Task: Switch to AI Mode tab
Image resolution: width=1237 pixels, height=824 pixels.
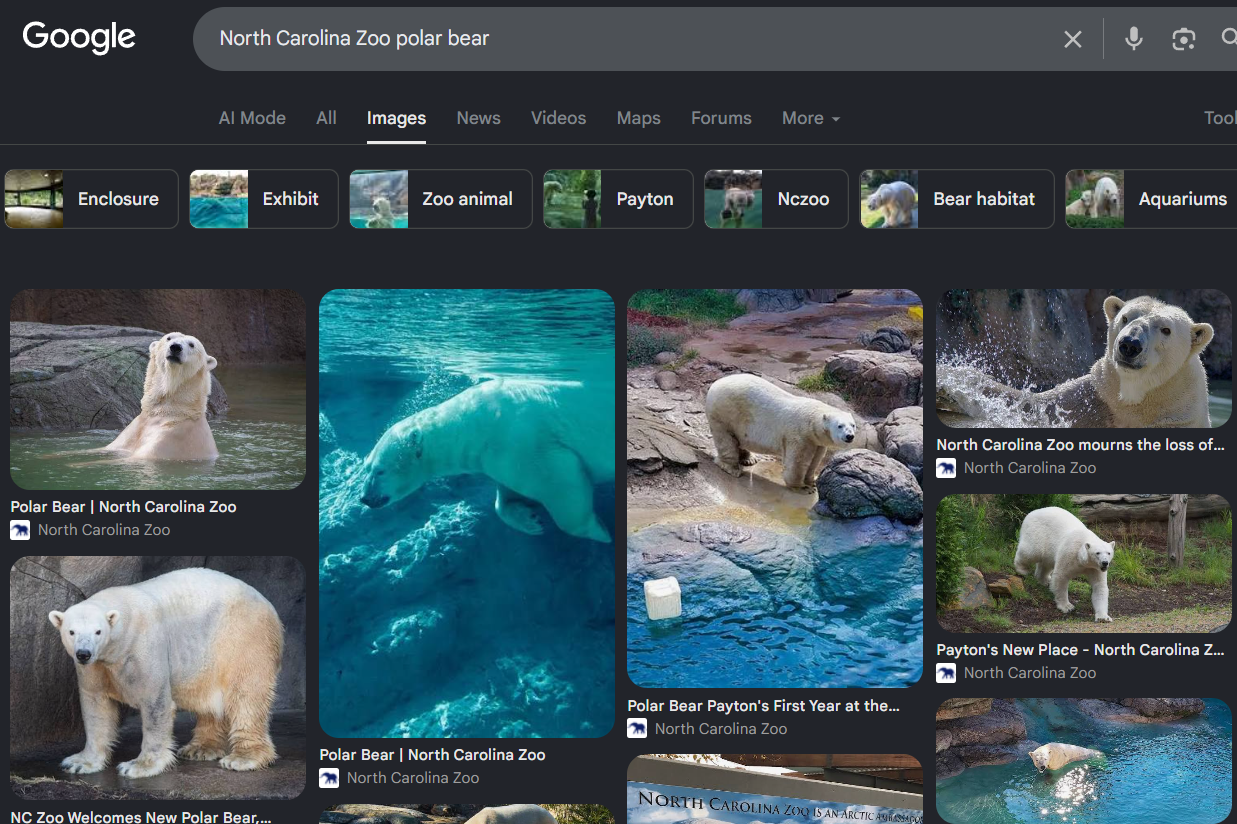Action: [252, 118]
